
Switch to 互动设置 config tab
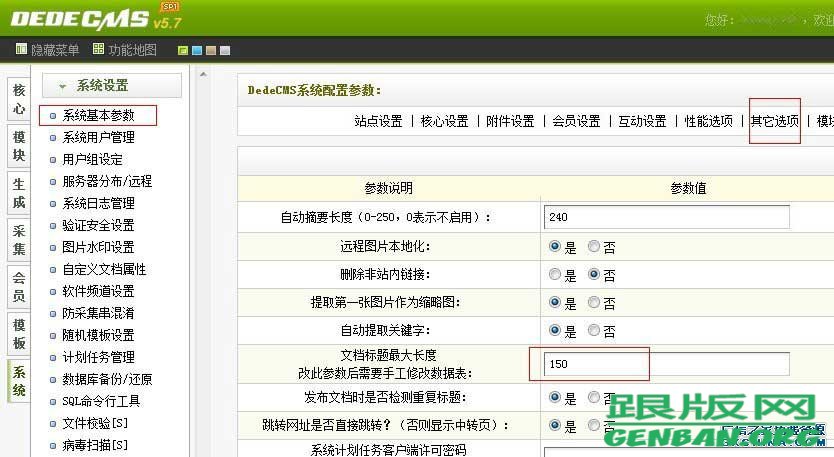point(642,121)
